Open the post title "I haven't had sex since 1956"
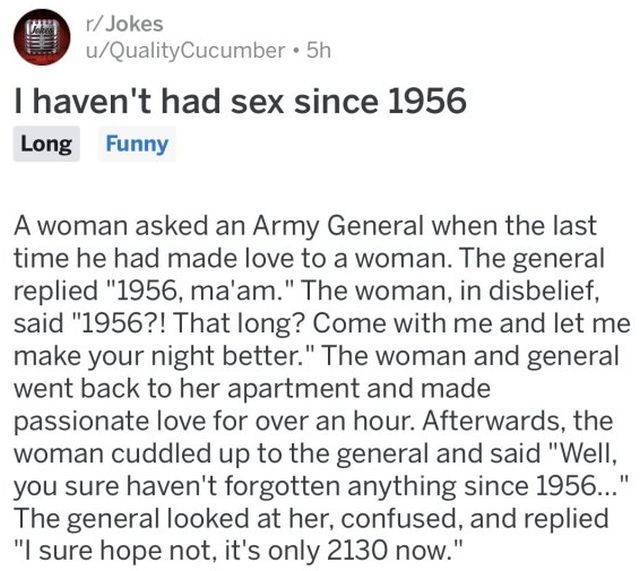This screenshot has height=571, width=640. [x=238, y=102]
